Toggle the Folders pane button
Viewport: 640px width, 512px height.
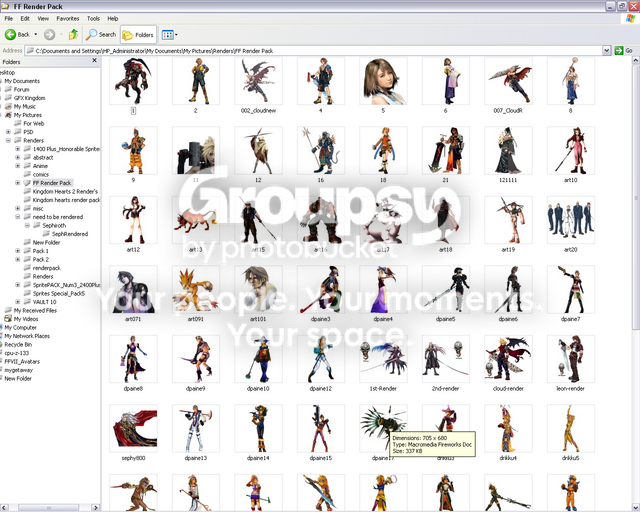(138, 35)
